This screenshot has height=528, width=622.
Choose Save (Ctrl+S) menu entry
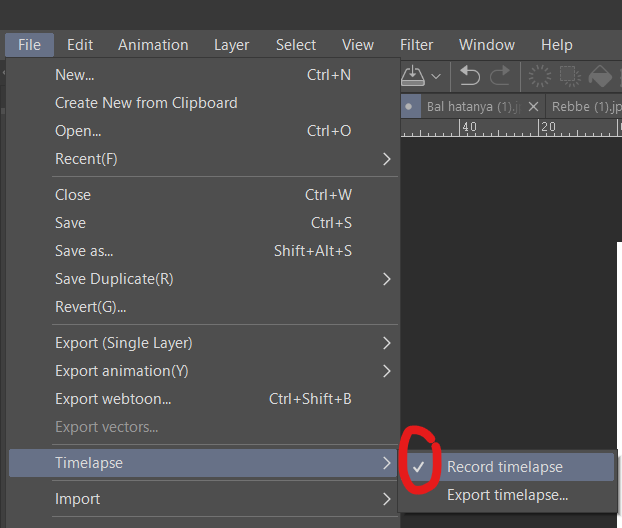tap(203, 223)
